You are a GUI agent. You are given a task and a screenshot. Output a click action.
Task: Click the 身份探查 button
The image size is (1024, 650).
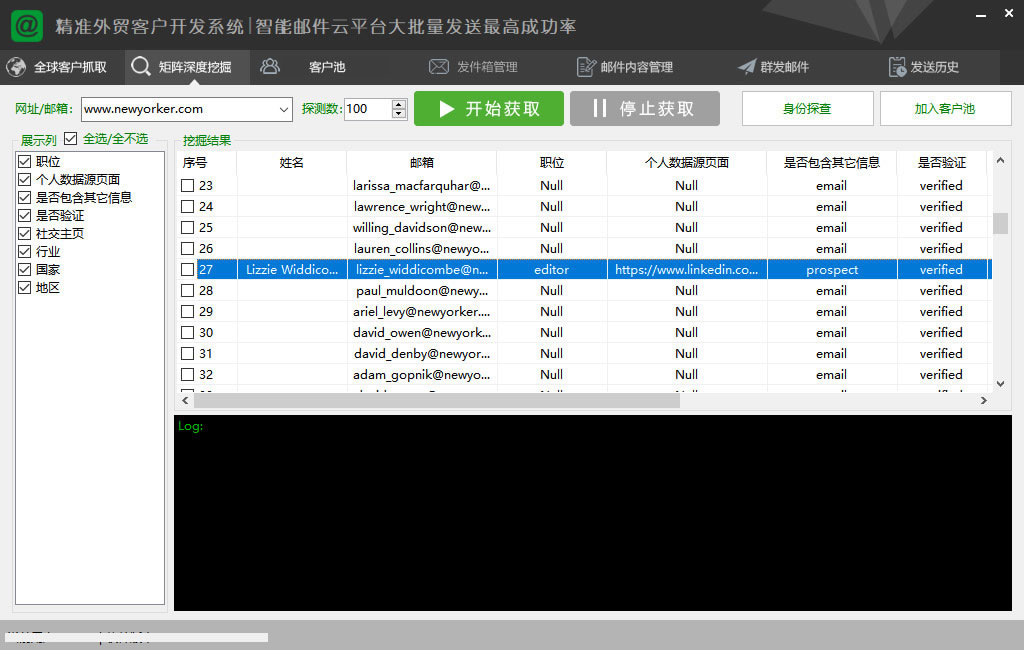pos(807,109)
